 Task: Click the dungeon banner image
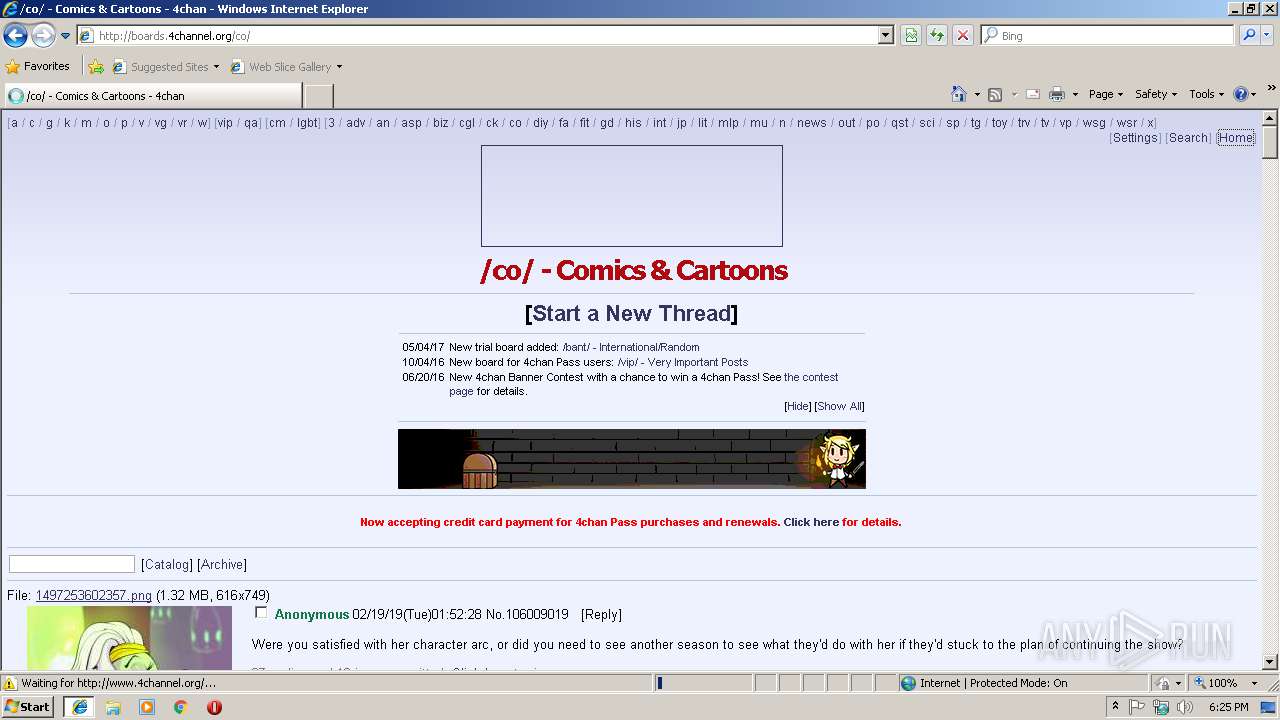[x=632, y=459]
